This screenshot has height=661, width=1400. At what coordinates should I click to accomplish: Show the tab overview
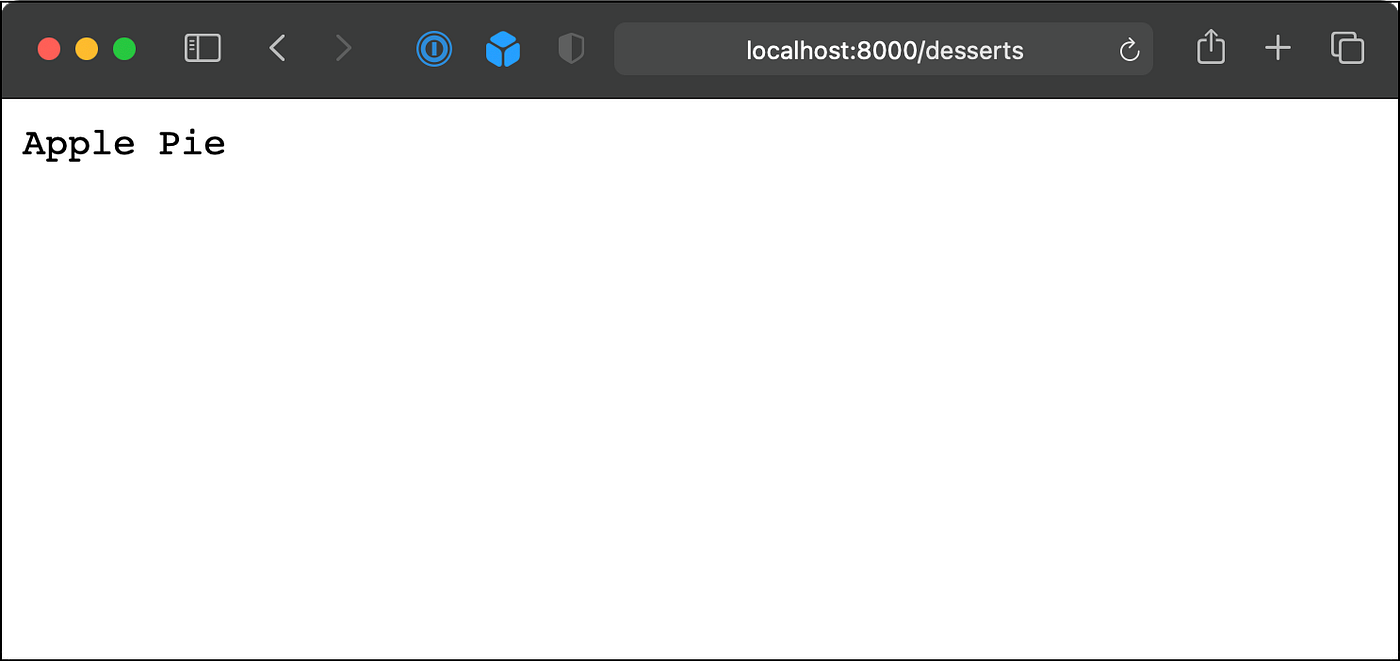(1347, 48)
